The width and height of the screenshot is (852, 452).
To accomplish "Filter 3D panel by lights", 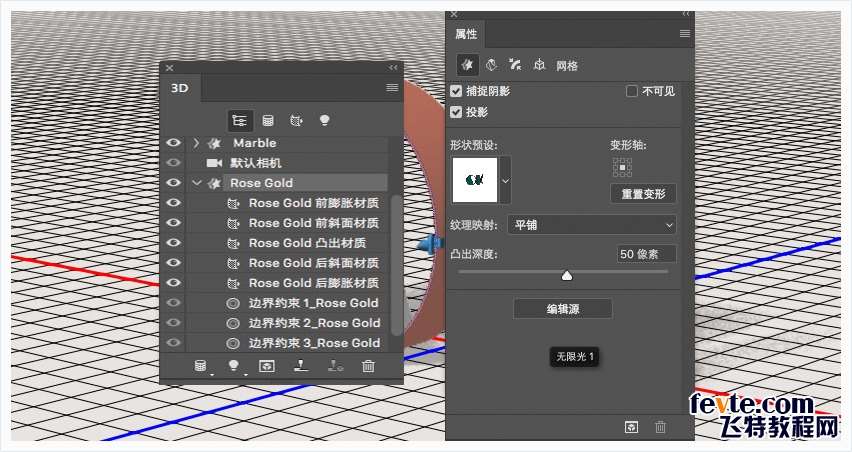I will [324, 120].
